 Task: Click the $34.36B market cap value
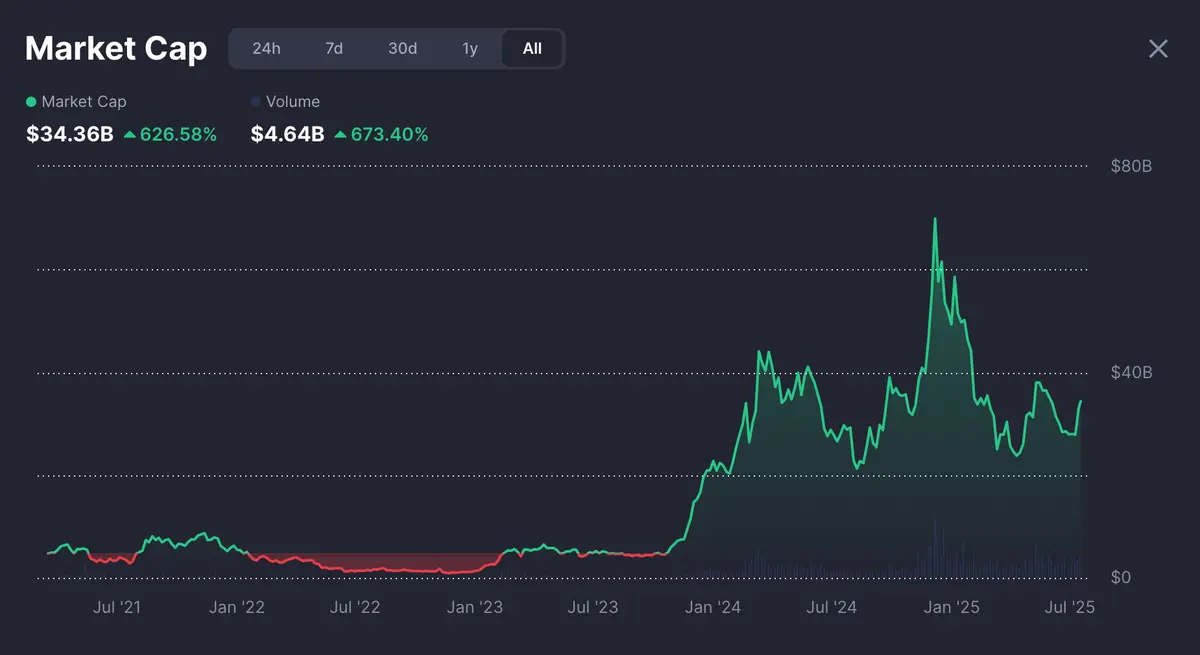pyautogui.click(x=68, y=133)
